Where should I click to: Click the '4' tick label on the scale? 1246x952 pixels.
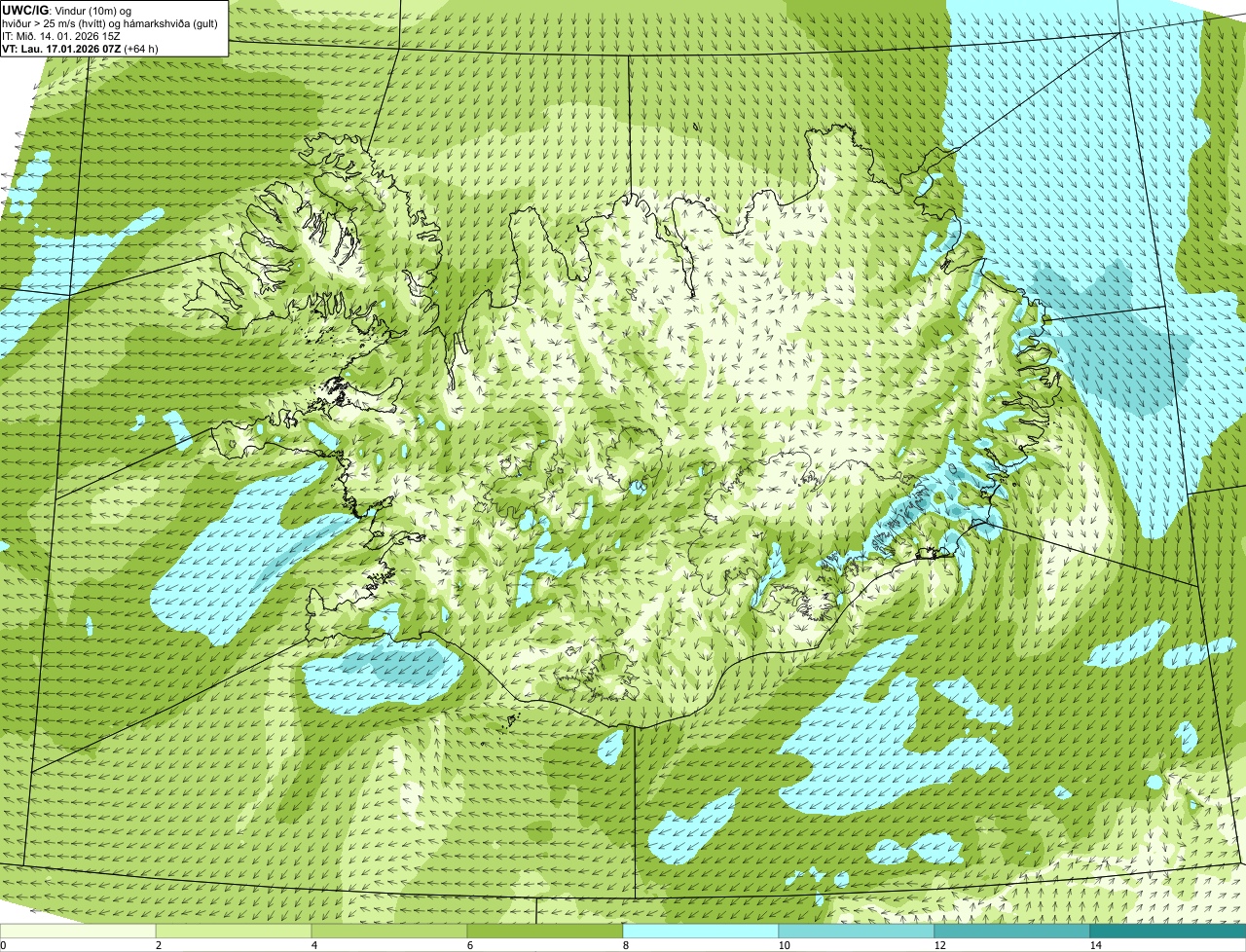coord(312,945)
